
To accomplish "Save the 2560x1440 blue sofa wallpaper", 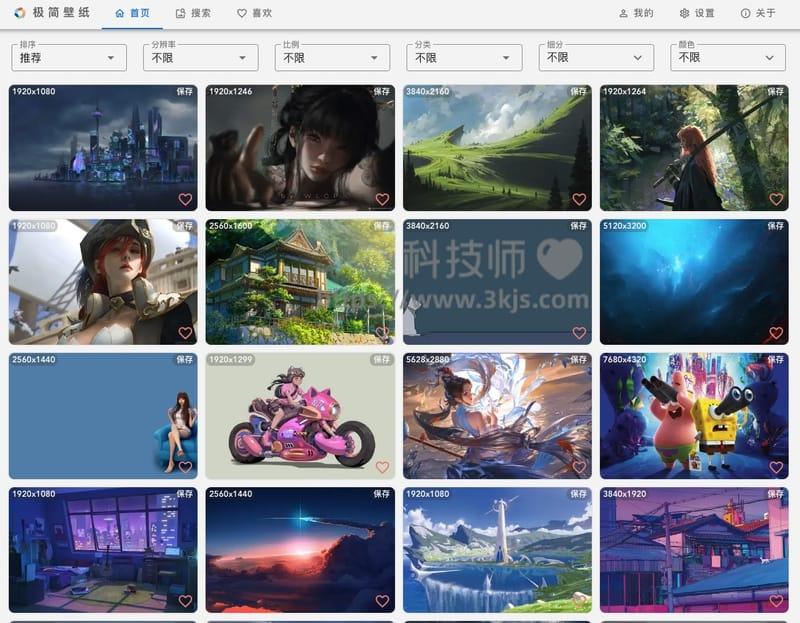I will point(185,359).
